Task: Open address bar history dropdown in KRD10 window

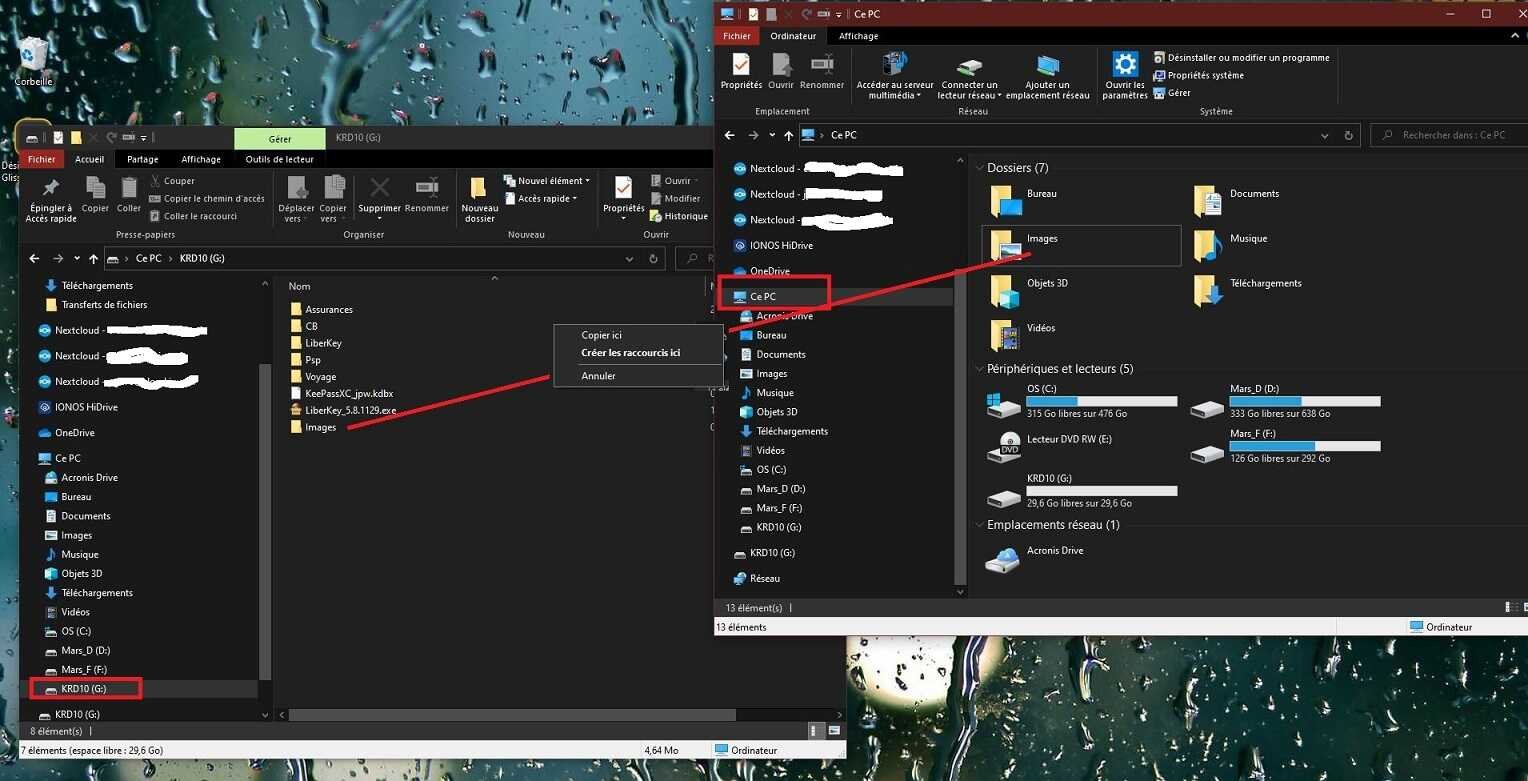Action: click(629, 259)
